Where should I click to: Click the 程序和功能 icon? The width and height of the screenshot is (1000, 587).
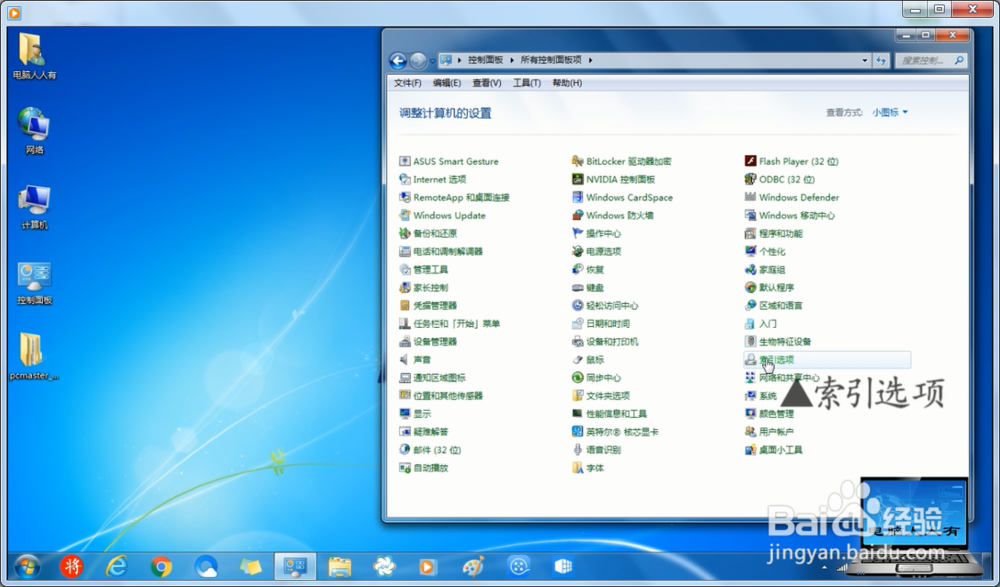[x=750, y=234]
